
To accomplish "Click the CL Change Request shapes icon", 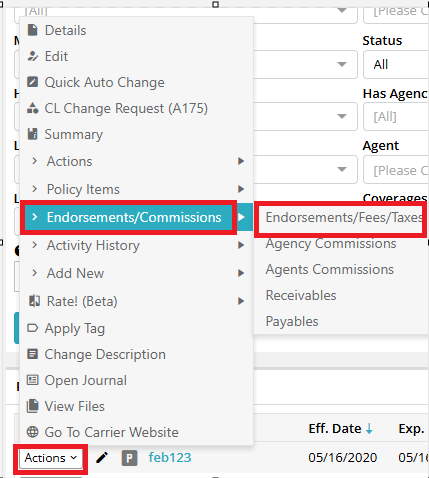I will pyautogui.click(x=32, y=108).
